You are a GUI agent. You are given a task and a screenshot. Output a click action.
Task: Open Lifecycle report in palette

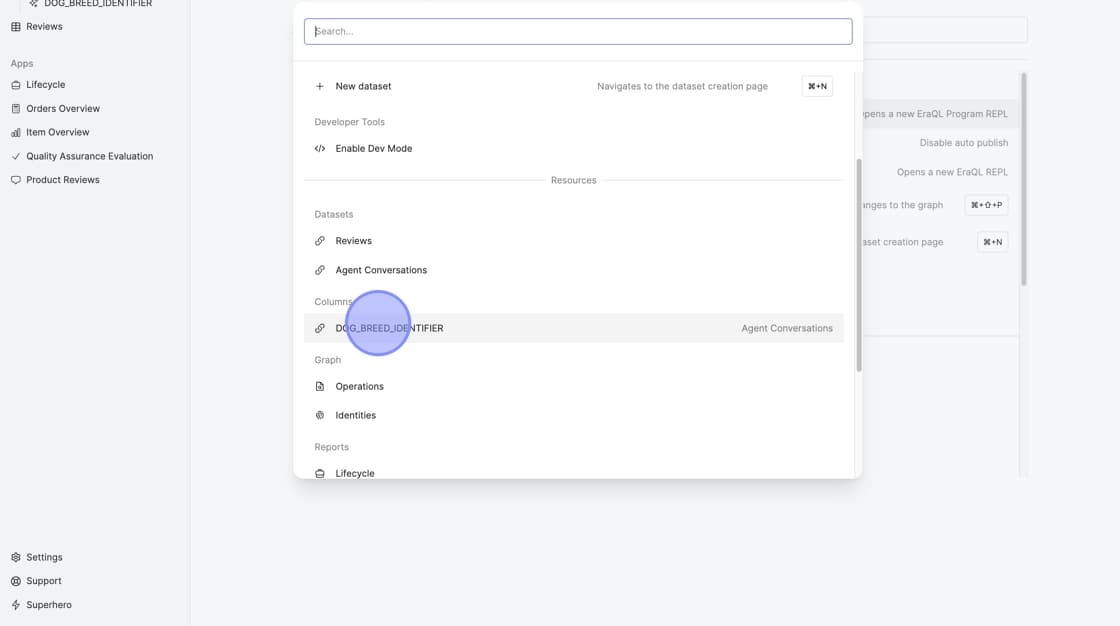(x=354, y=473)
